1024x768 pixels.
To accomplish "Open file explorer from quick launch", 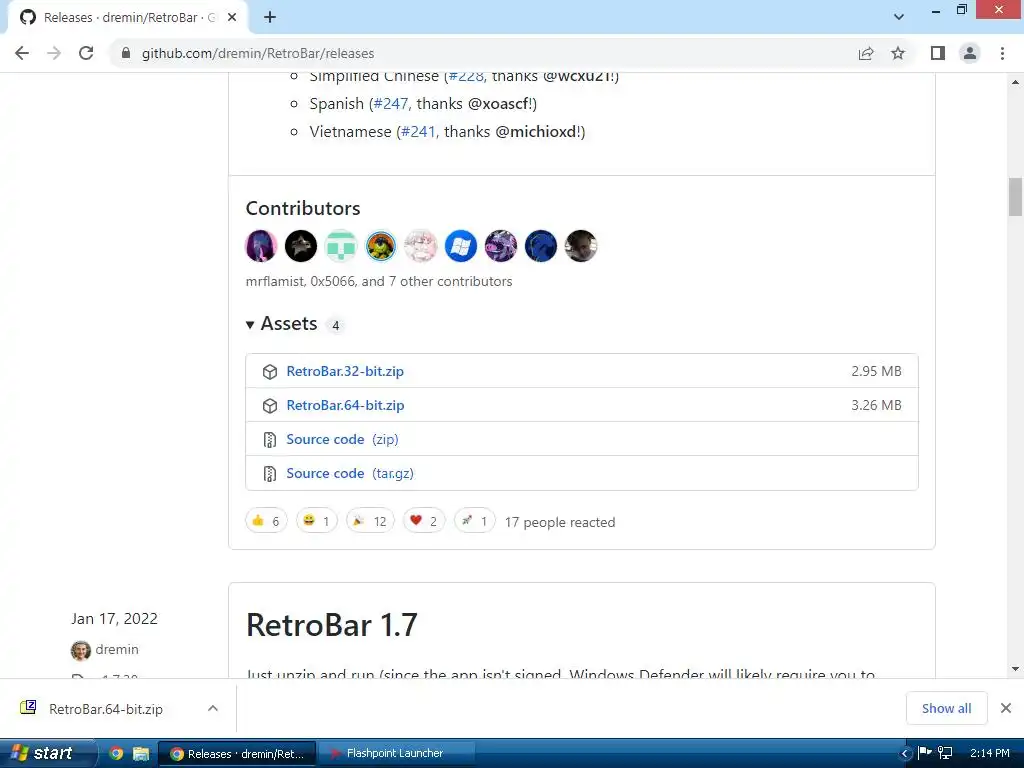I will click(141, 754).
